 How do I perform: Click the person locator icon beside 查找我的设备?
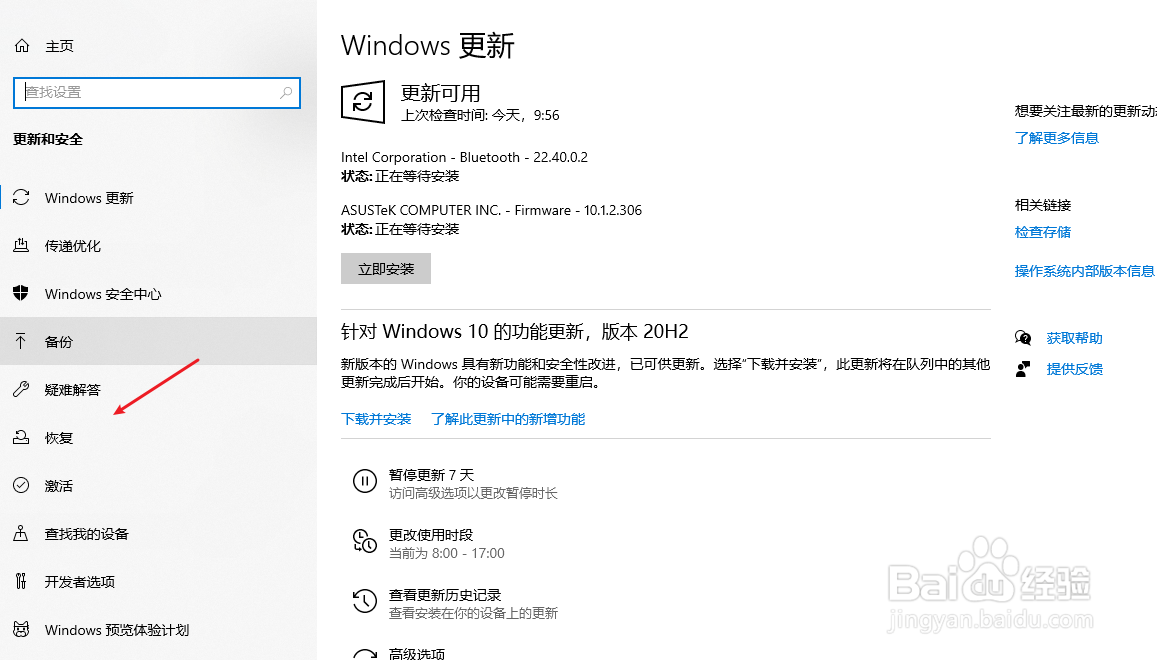(21, 533)
